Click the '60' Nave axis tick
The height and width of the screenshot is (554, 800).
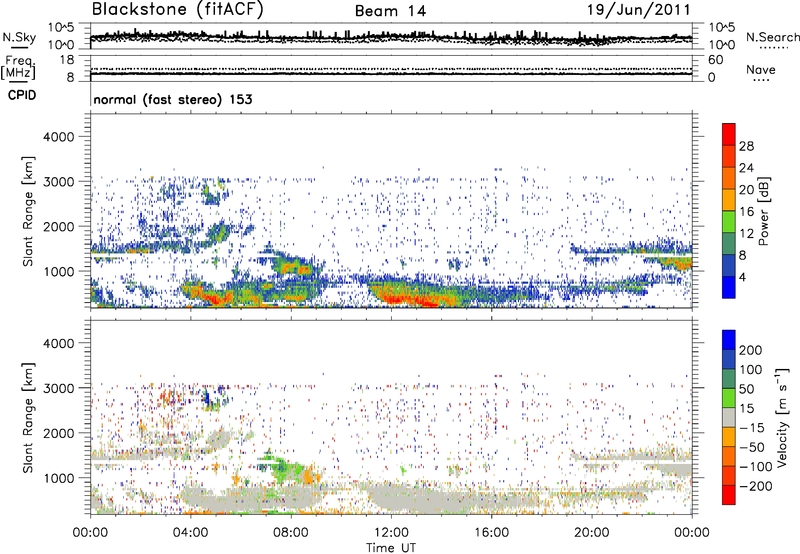(x=716, y=60)
